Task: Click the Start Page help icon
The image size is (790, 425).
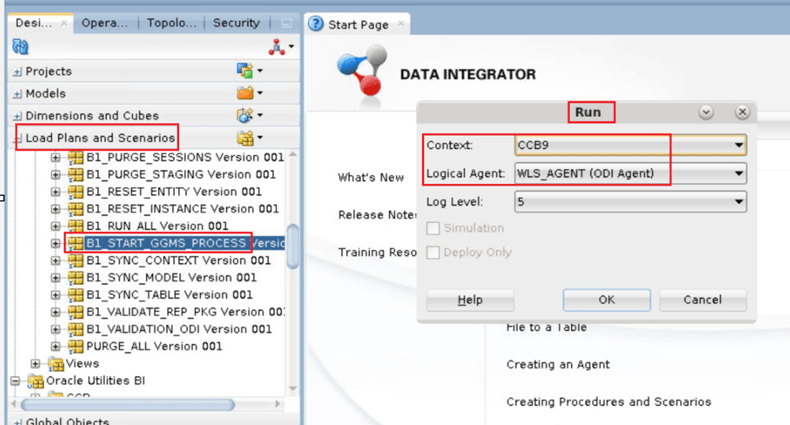Action: pos(316,24)
